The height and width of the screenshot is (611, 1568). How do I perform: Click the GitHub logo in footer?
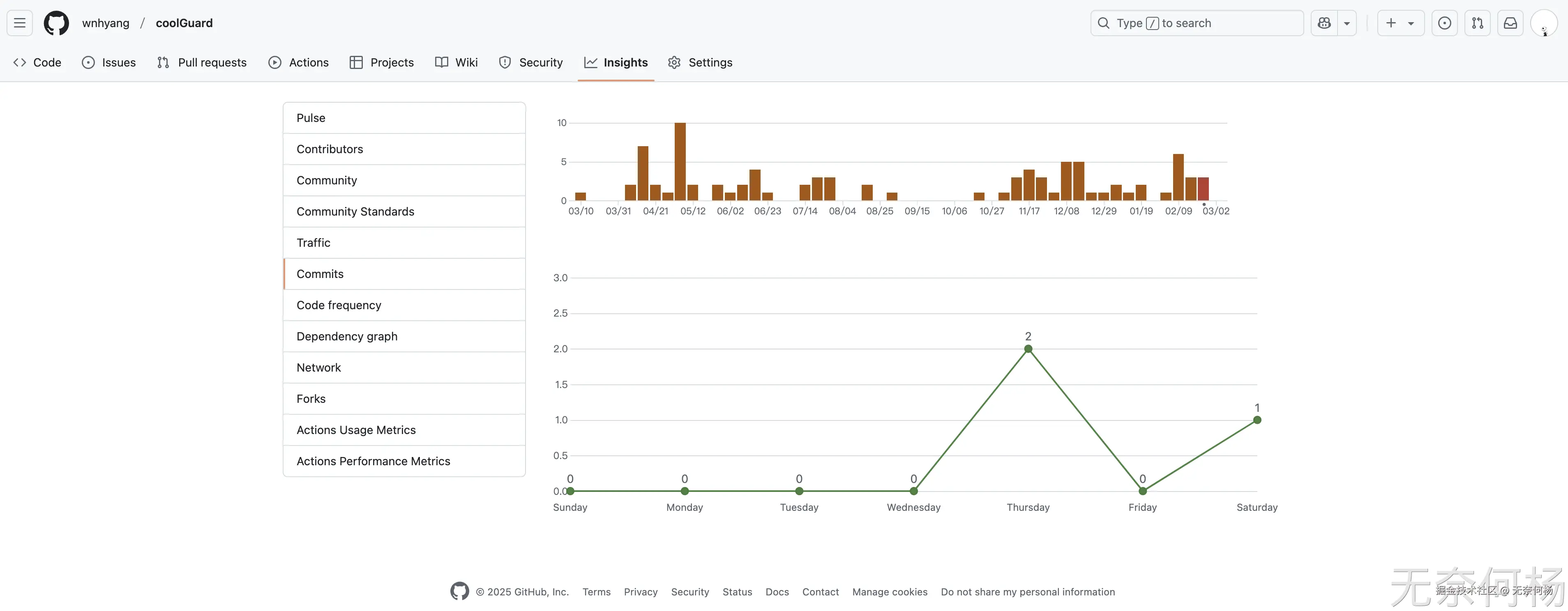[459, 591]
